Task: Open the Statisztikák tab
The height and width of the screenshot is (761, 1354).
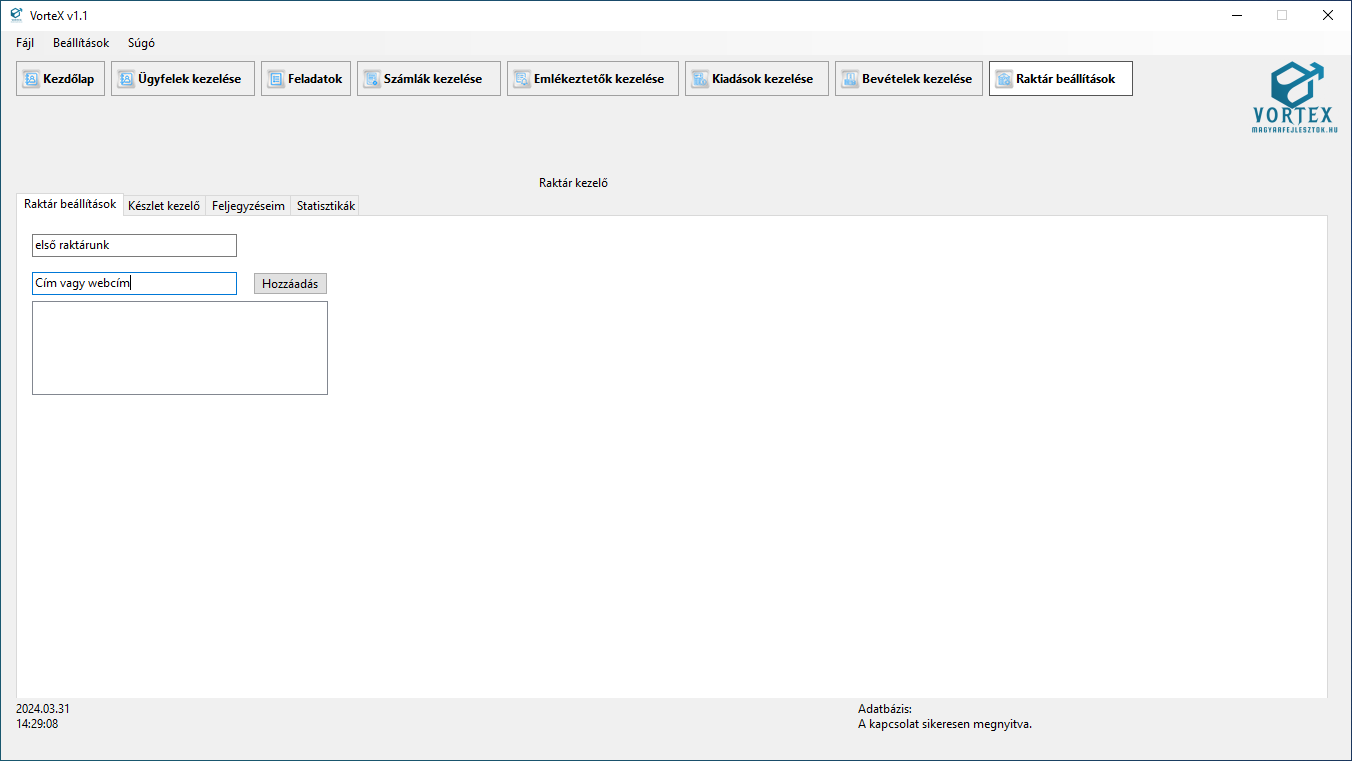Action: point(325,206)
